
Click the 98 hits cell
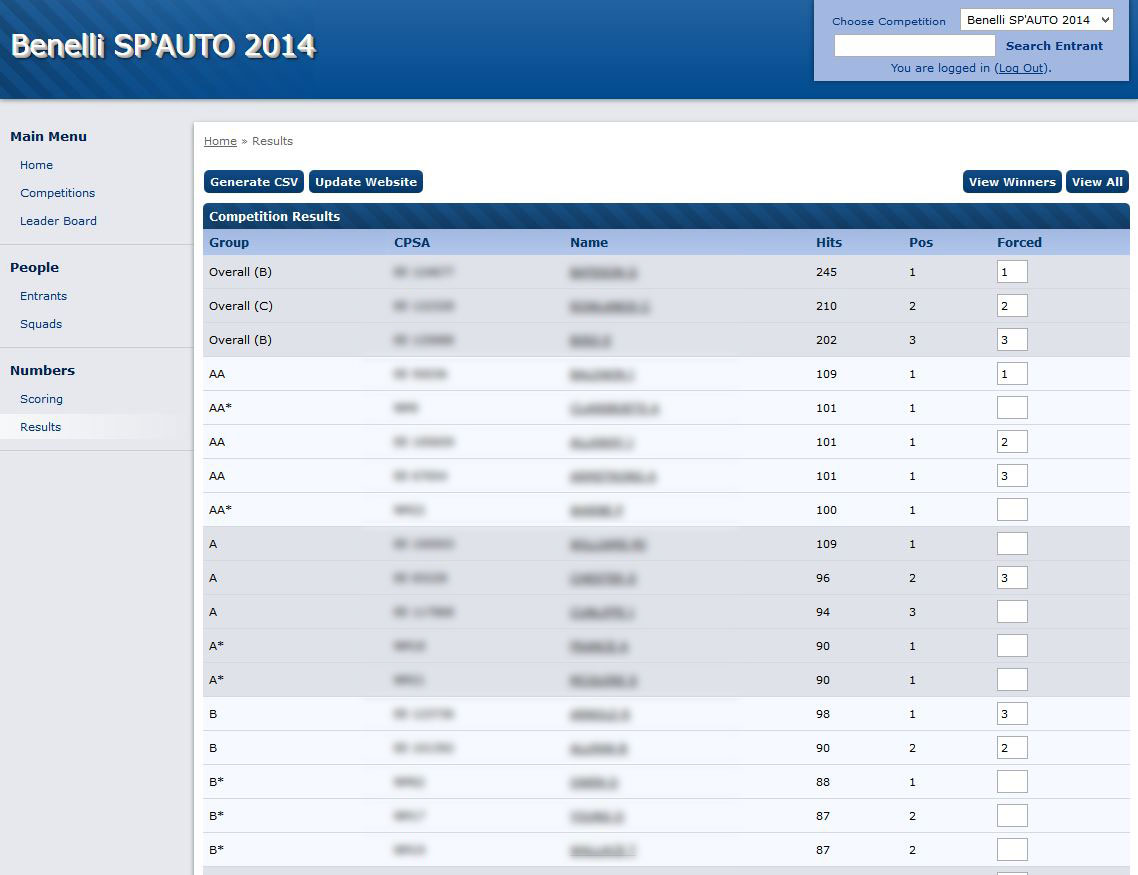822,714
